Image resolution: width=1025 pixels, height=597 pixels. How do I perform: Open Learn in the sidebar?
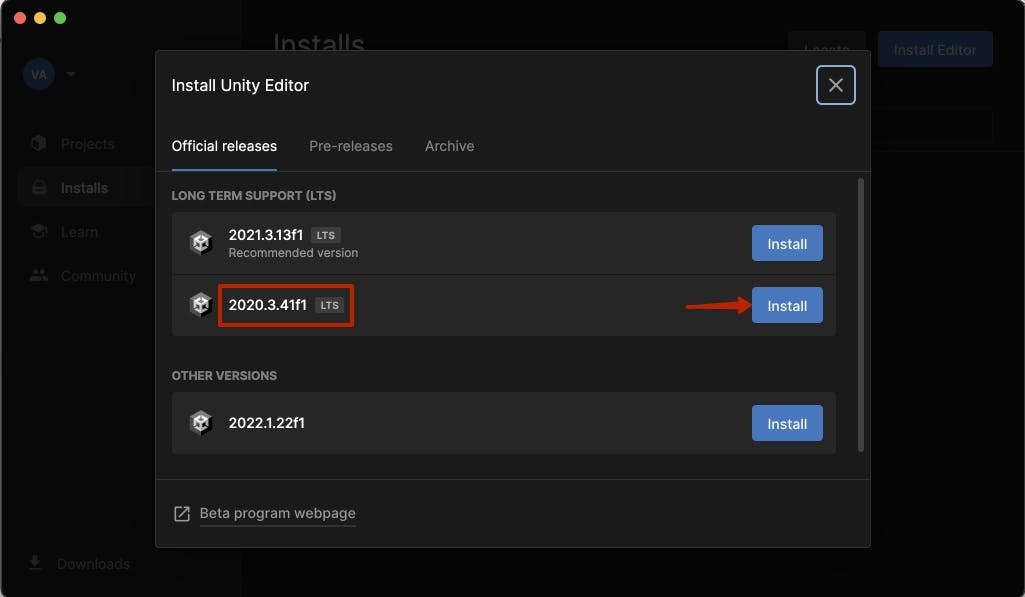pyautogui.click(x=79, y=232)
